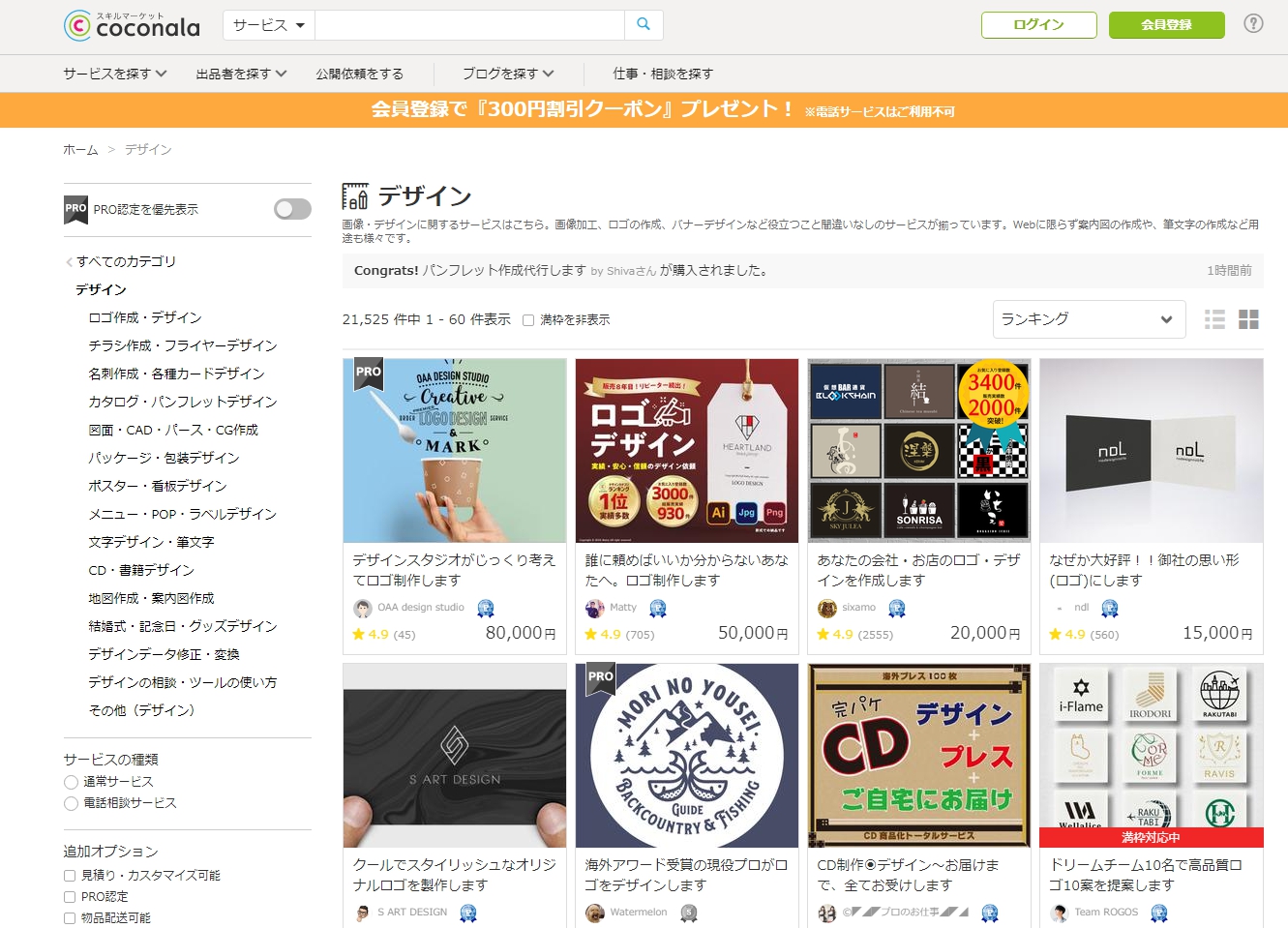Toggle PRO認定を優先表示 switch

292,209
